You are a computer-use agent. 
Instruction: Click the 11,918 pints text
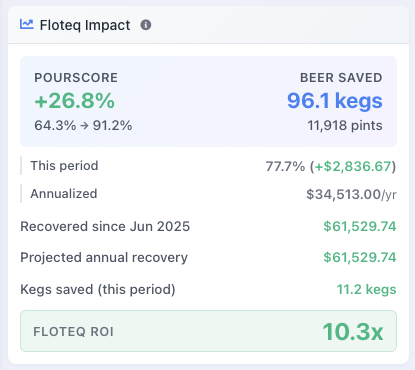[x=345, y=126]
